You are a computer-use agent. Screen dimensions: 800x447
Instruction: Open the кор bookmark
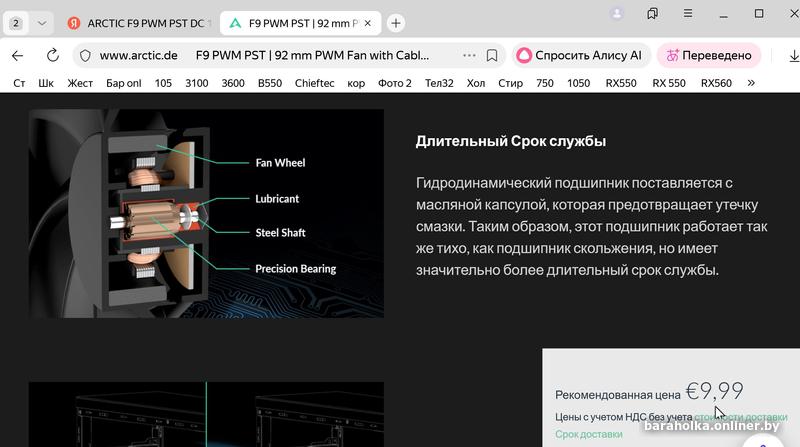(x=356, y=83)
